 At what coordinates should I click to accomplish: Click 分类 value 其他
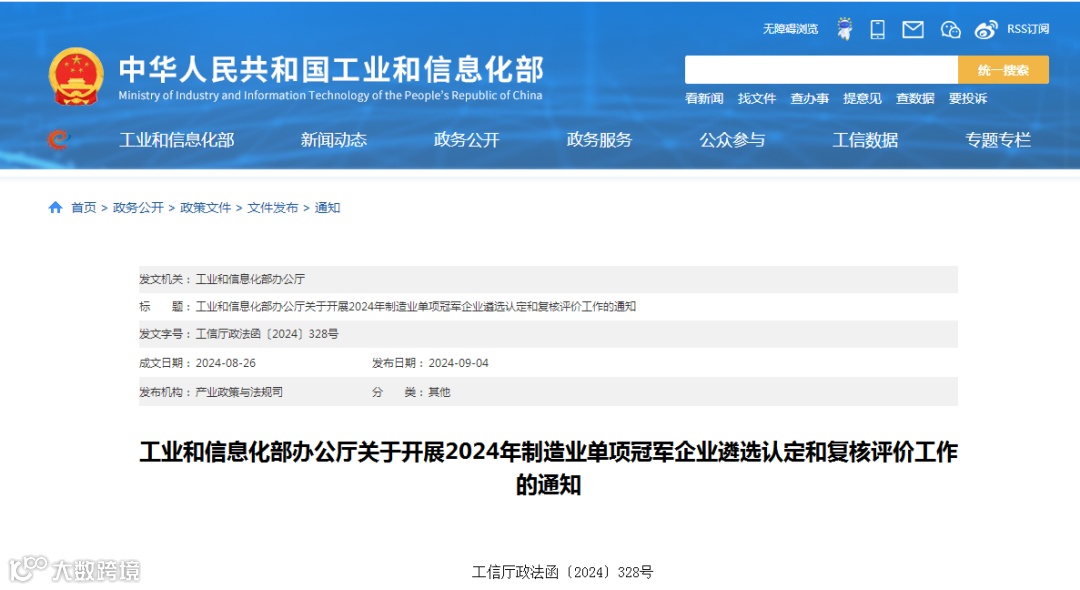click(x=439, y=392)
